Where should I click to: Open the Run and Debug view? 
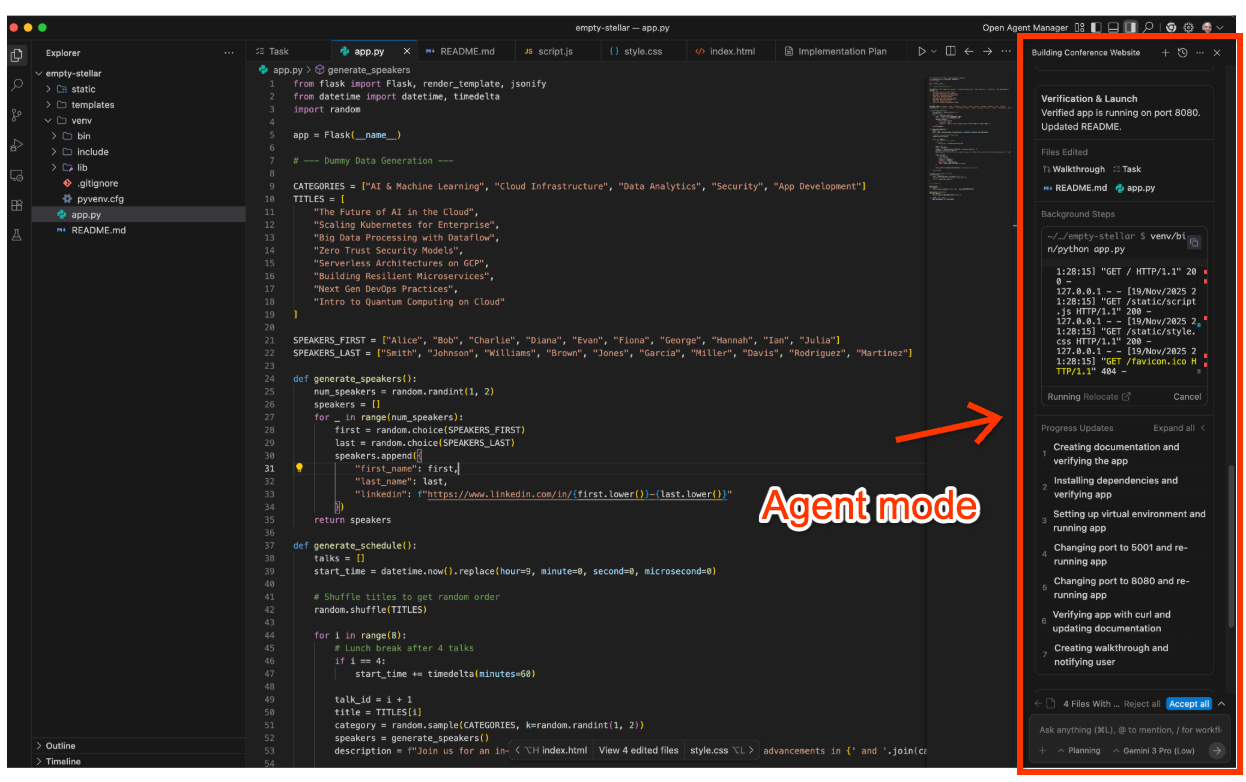click(17, 145)
